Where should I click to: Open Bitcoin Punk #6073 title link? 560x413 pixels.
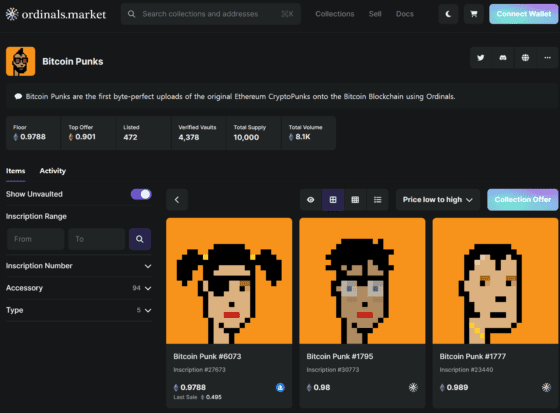click(207, 356)
